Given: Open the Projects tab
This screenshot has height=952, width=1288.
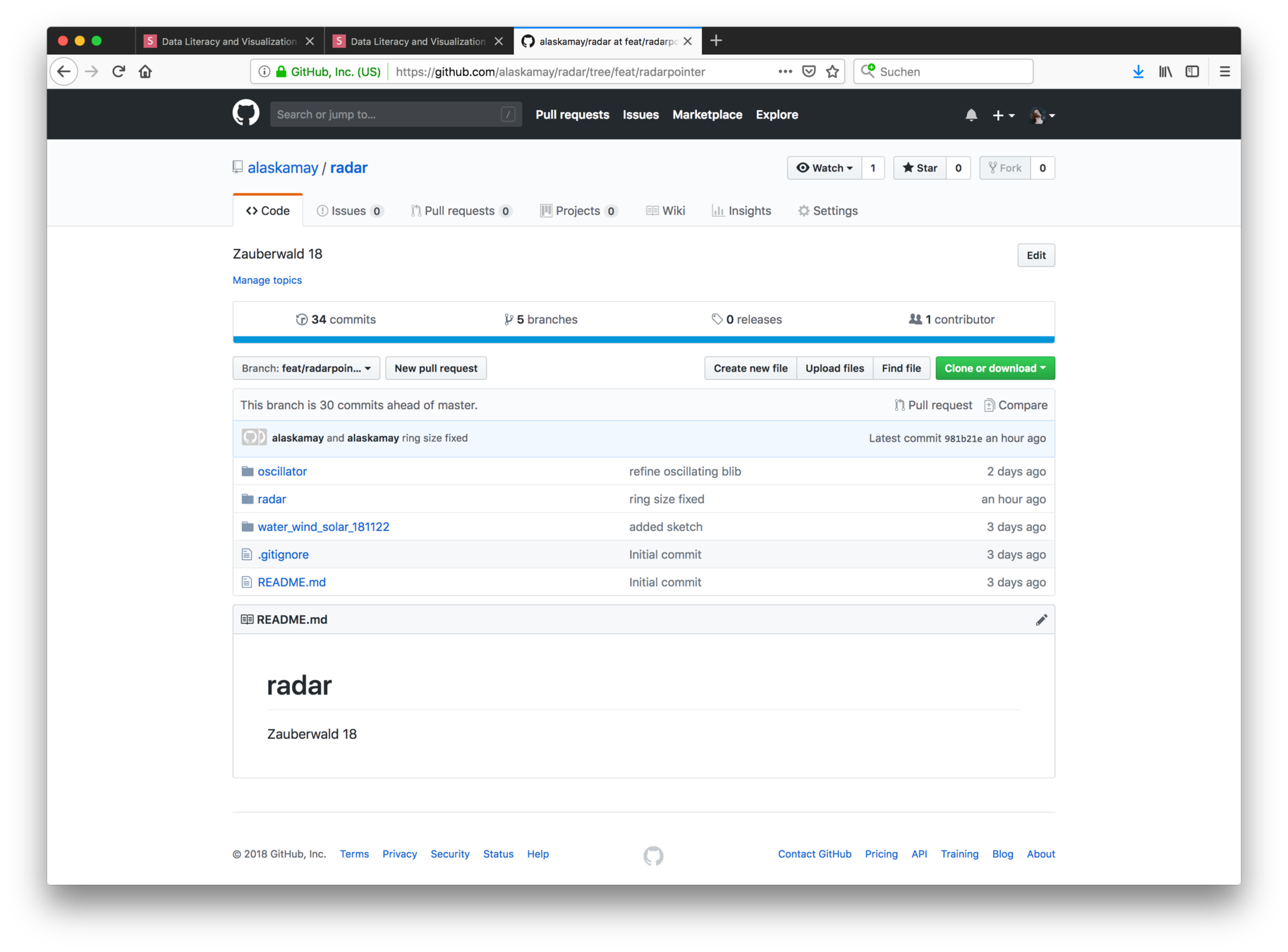Looking at the screenshot, I should click(x=578, y=211).
